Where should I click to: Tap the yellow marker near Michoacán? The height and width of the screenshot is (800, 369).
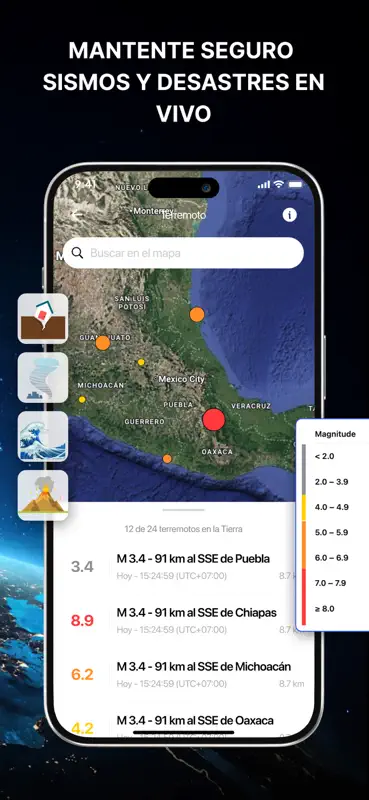(x=82, y=399)
